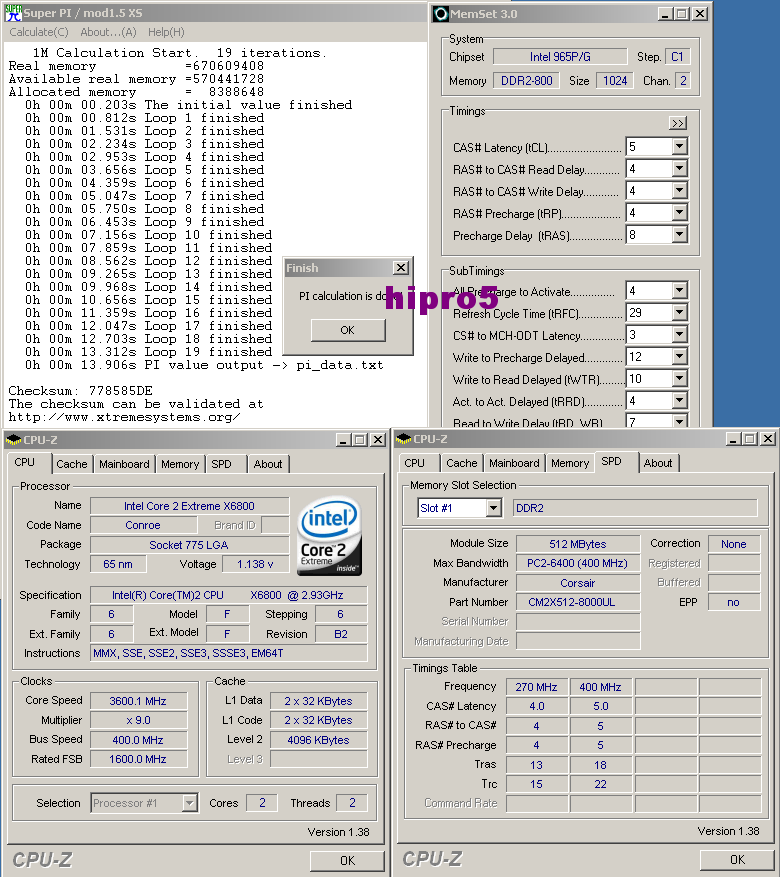Screen dimensions: 780x877
Task: Click the Manufacturer Corsair field
Action: click(578, 583)
